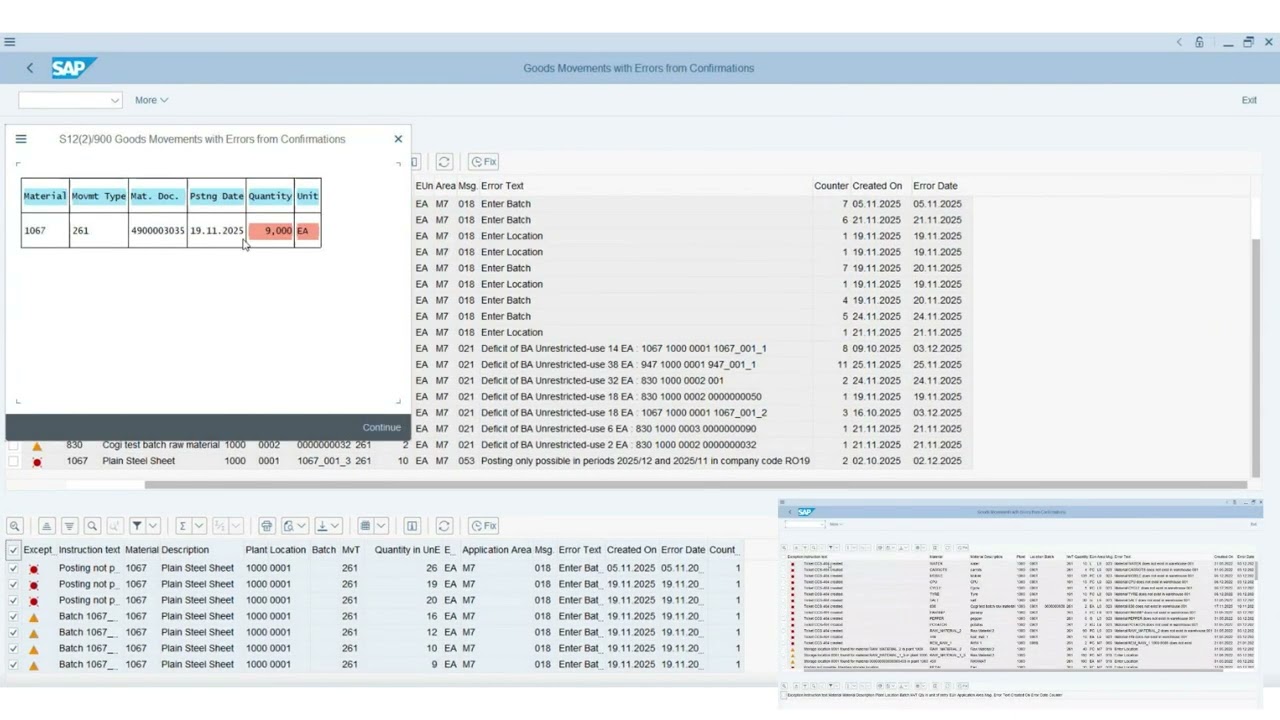Refresh the upper table
Viewport: 1280px width, 720px height.
(444, 162)
